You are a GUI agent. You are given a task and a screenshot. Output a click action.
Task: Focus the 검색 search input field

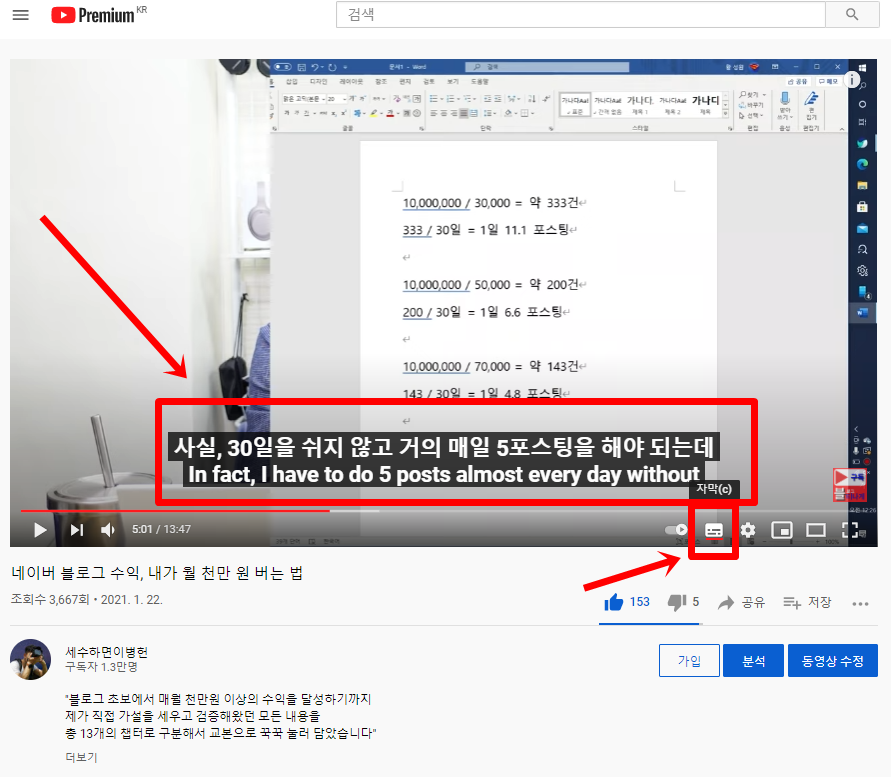click(x=580, y=15)
